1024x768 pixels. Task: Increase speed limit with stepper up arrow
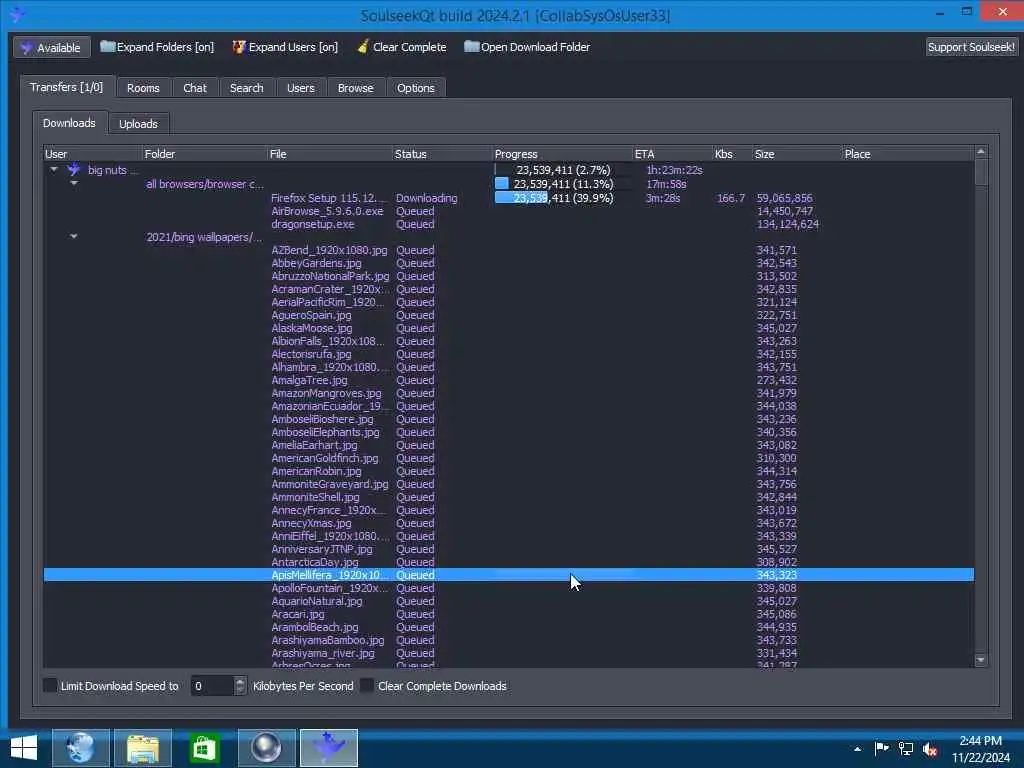(240, 681)
